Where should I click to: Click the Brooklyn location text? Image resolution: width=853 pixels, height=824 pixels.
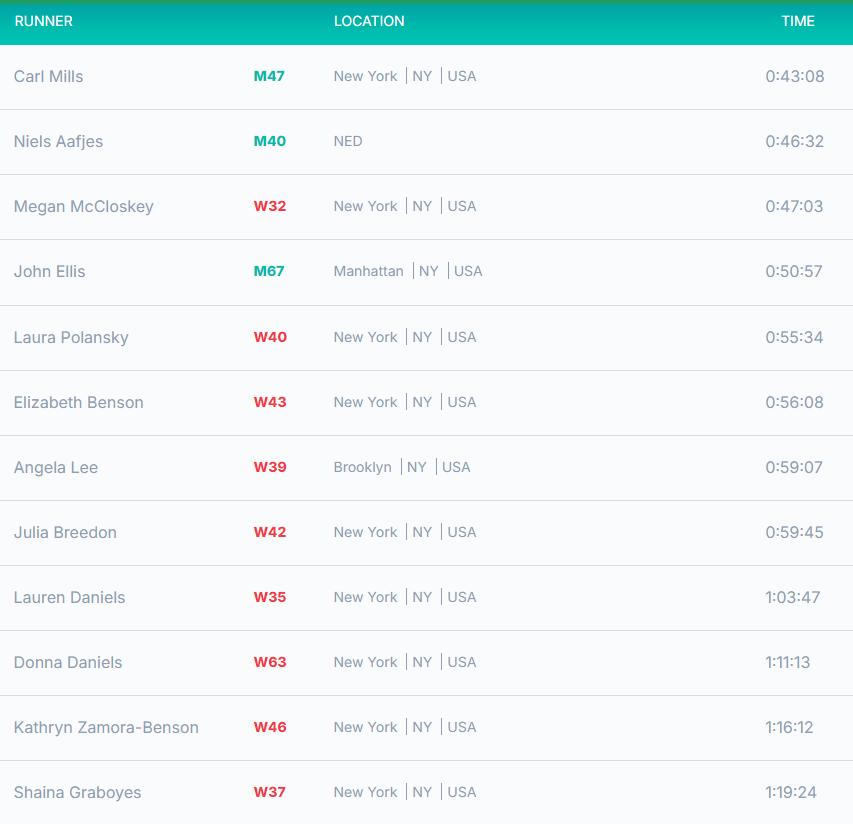point(363,467)
